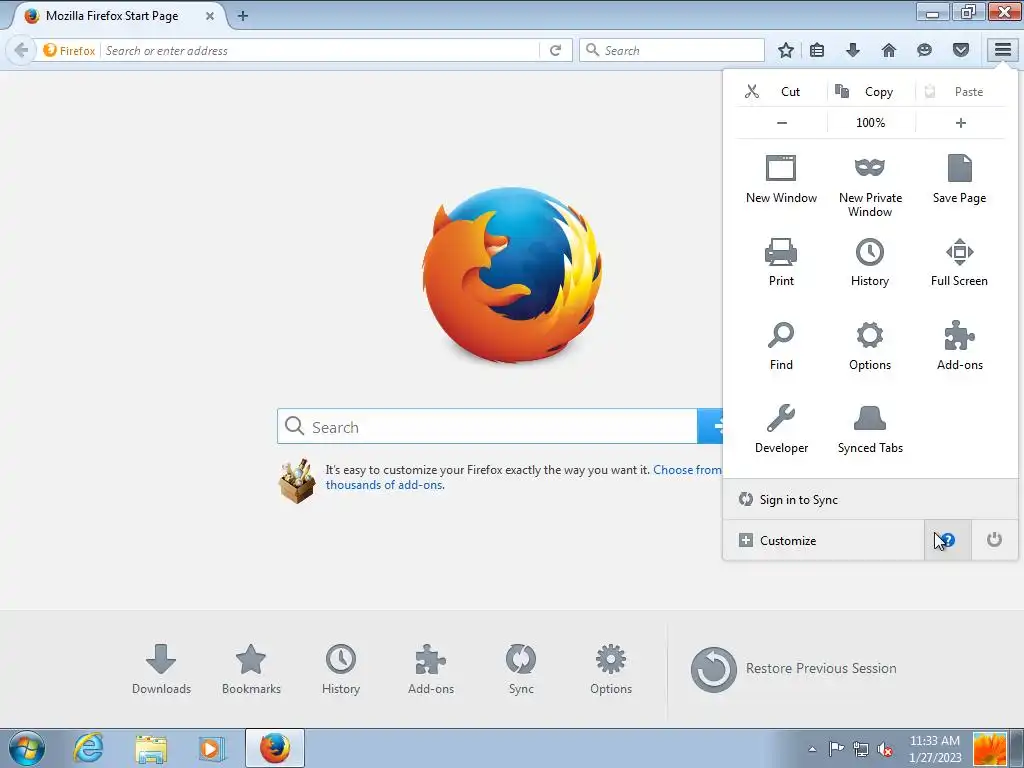Image resolution: width=1024 pixels, height=768 pixels.
Task: Open Add-ons on the start page bar
Action: coord(430,669)
